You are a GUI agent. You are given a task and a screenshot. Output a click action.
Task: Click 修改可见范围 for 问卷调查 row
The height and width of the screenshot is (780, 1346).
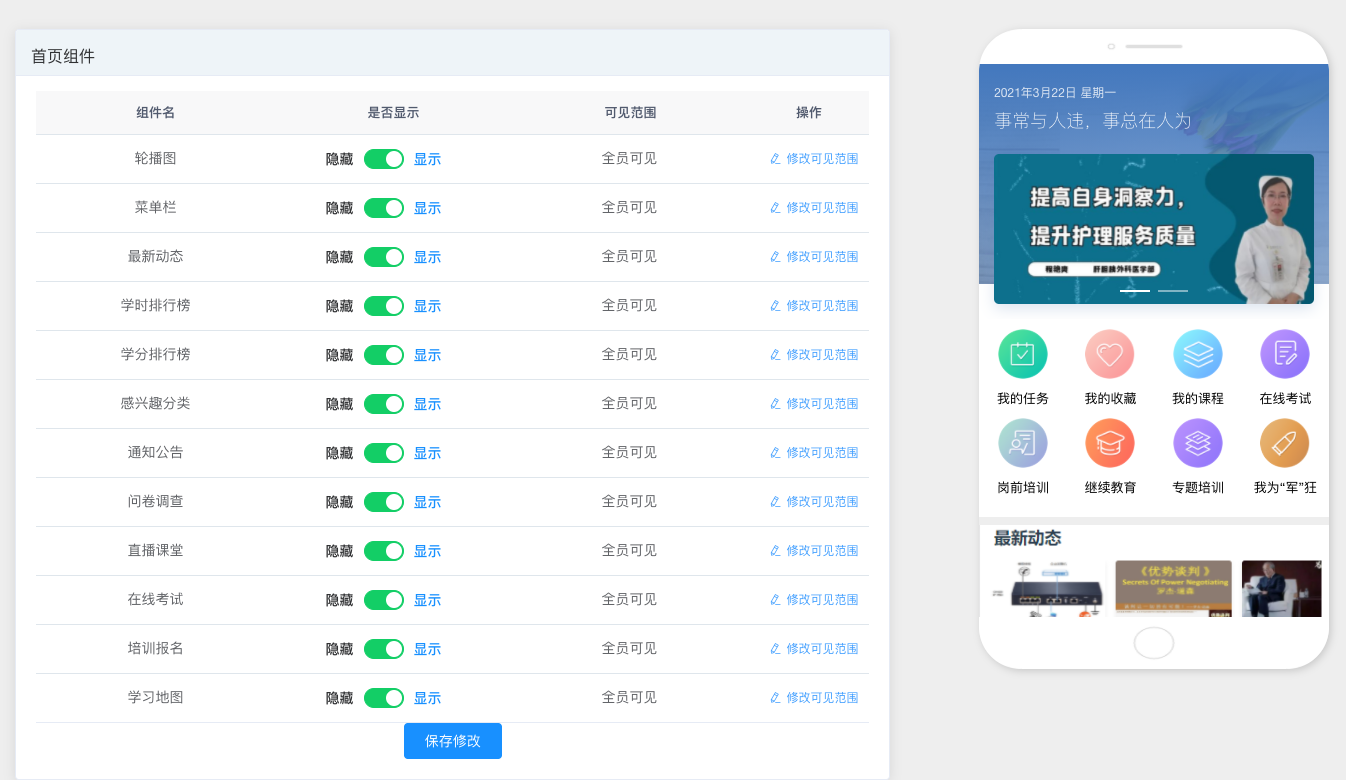pyautogui.click(x=814, y=502)
